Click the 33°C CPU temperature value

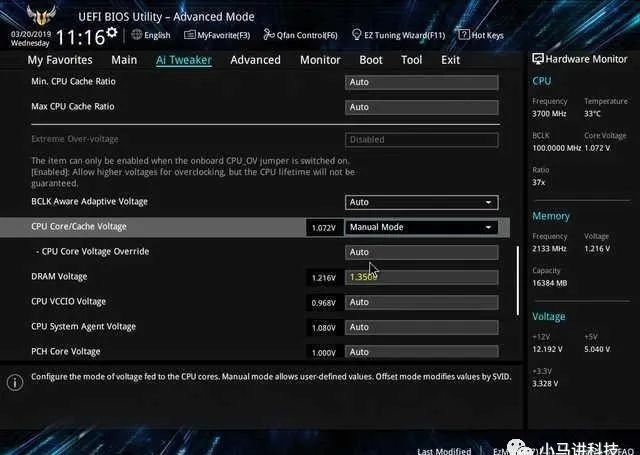[x=592, y=114]
